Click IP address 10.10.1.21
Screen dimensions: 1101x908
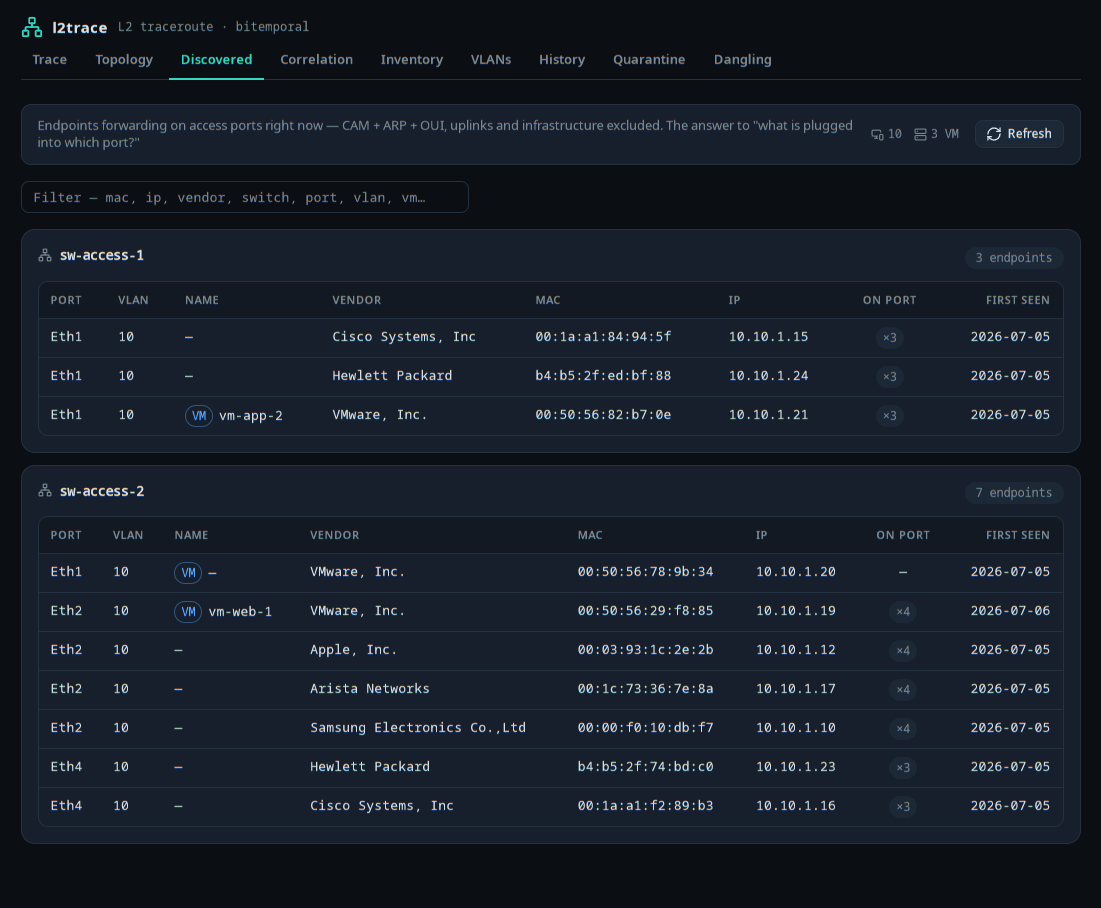(768, 415)
